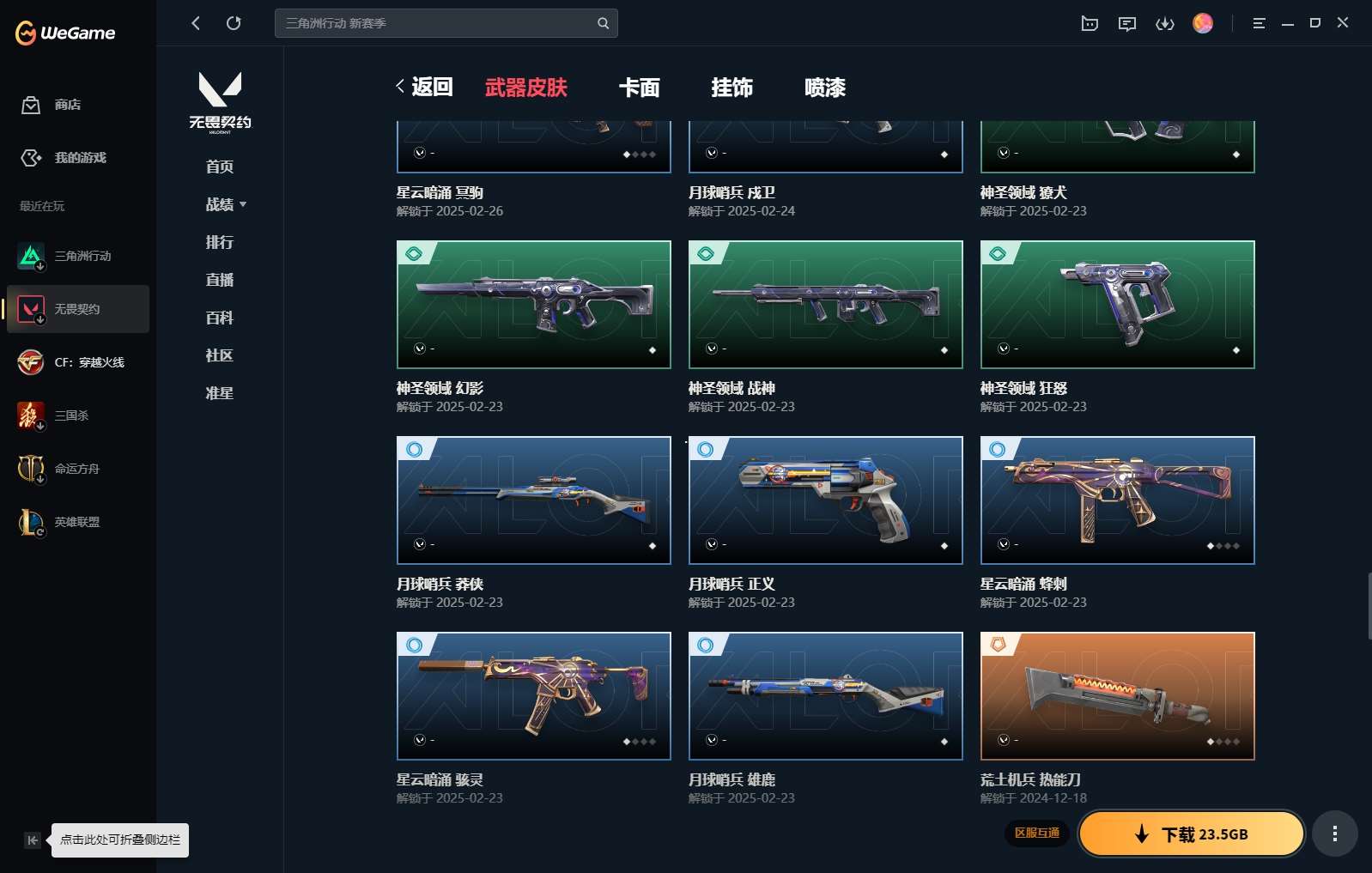Expand the chevron on 月球哨兵 正义 card
Image resolution: width=1372 pixels, height=873 pixels.
(x=712, y=544)
